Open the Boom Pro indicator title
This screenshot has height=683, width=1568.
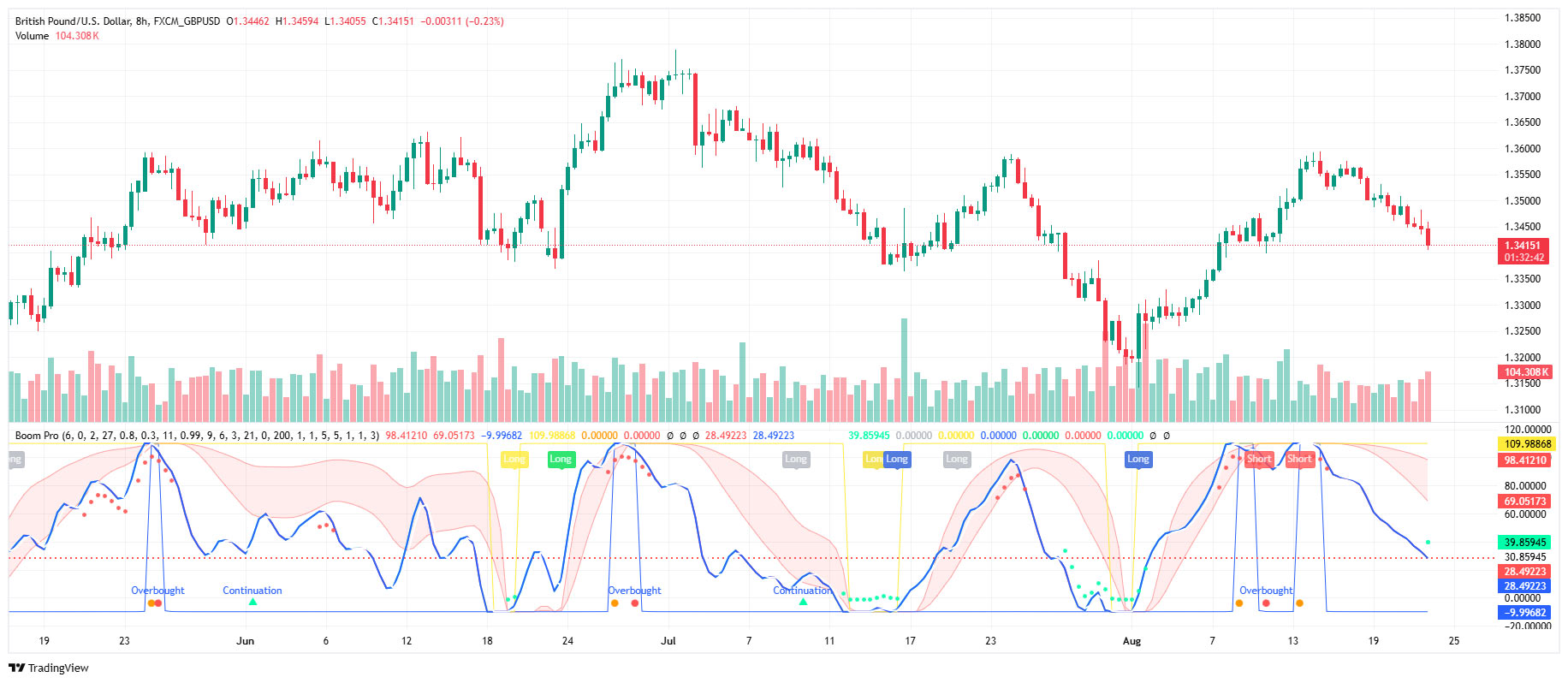pos(37,436)
